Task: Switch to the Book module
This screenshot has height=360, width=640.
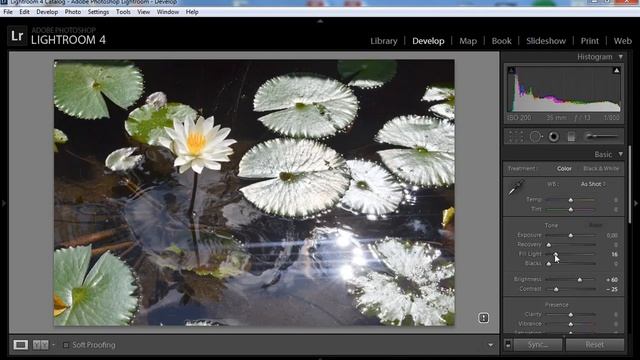Action: (501, 41)
